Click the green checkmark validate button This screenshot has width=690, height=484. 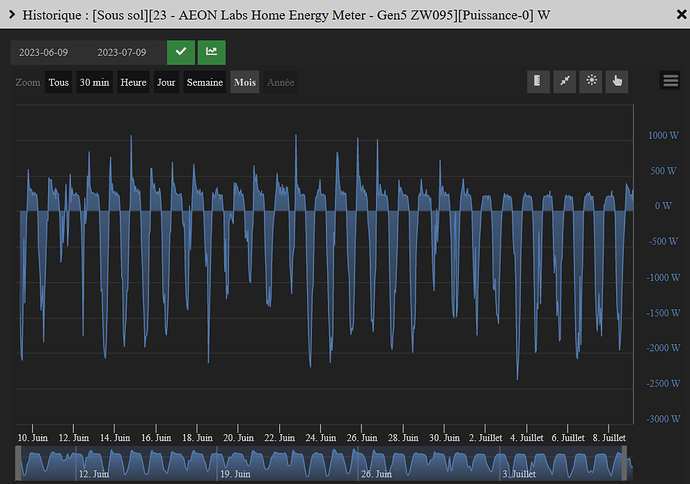coord(181,52)
